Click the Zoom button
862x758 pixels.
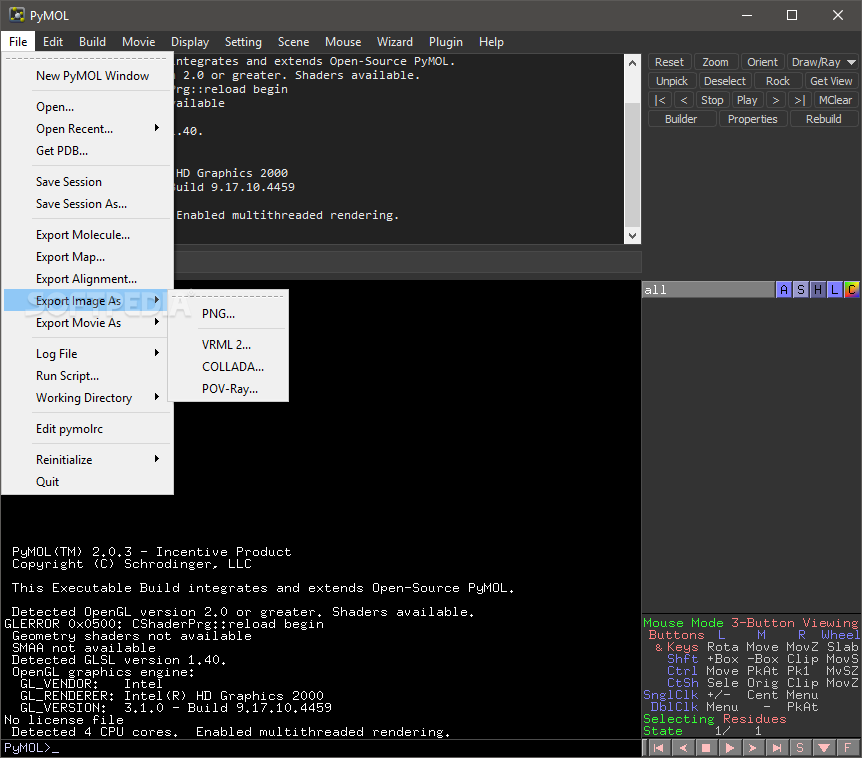tap(715, 62)
